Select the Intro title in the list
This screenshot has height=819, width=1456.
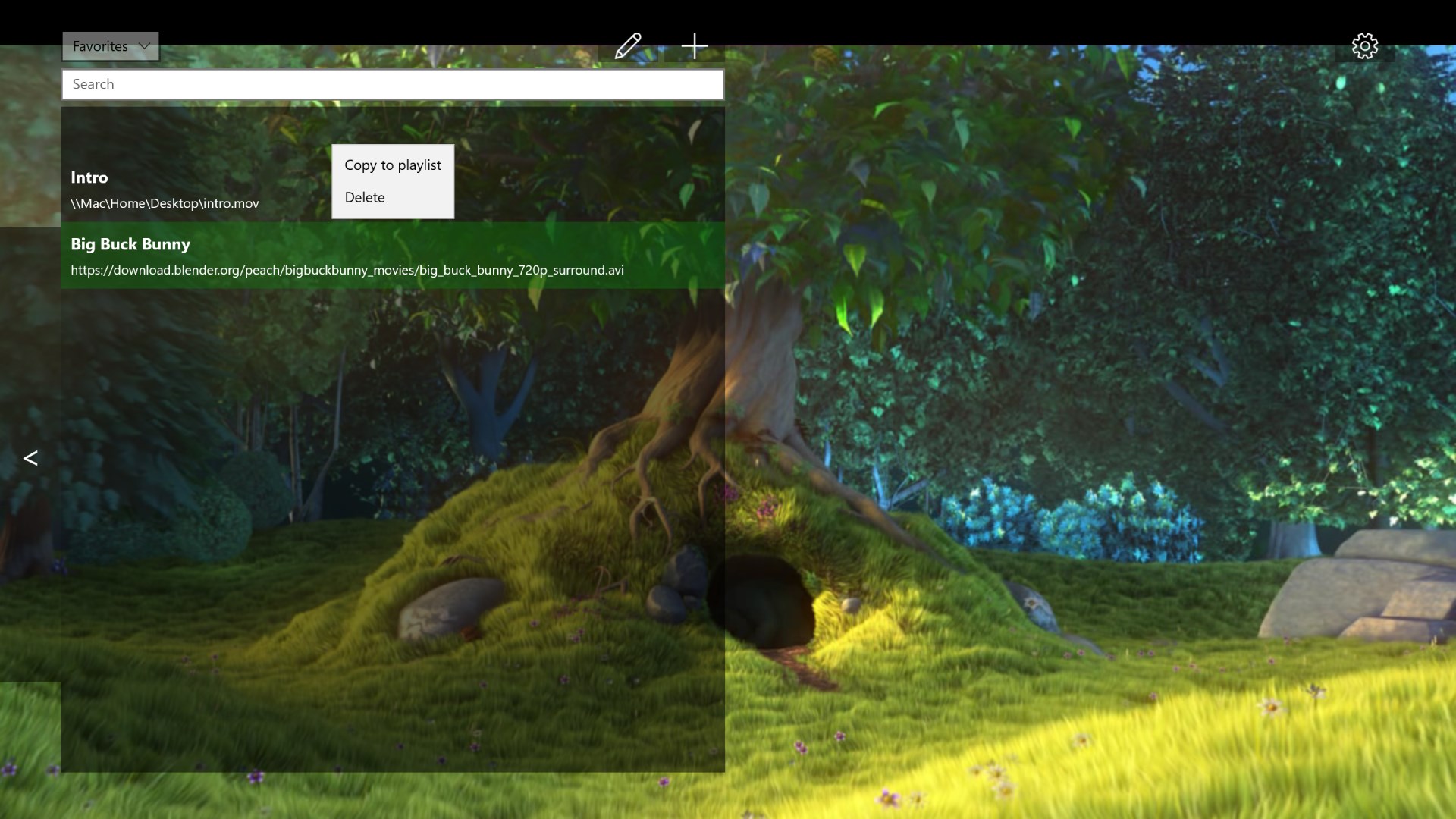89,177
